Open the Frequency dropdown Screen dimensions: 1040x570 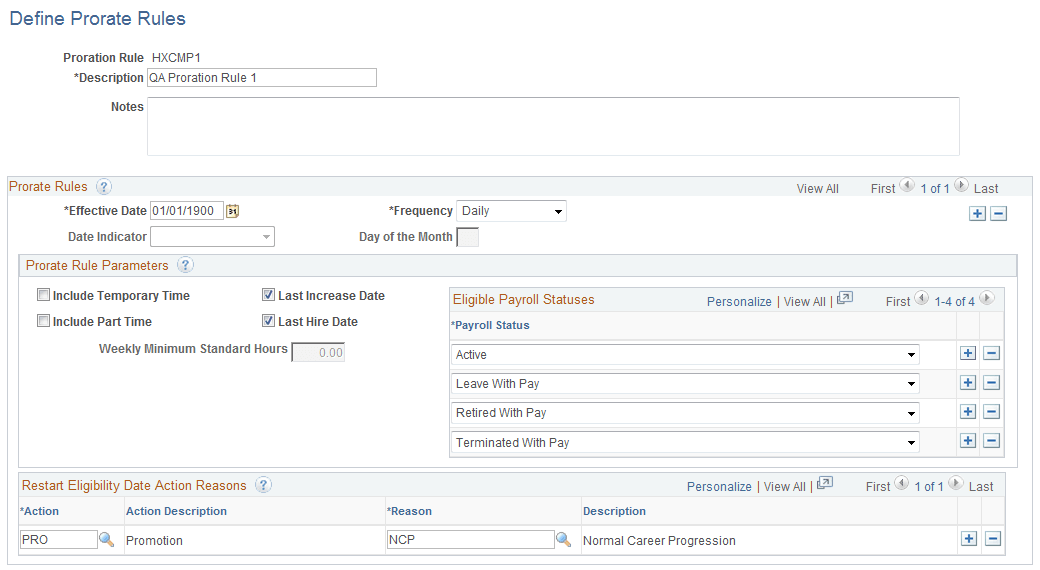(511, 211)
